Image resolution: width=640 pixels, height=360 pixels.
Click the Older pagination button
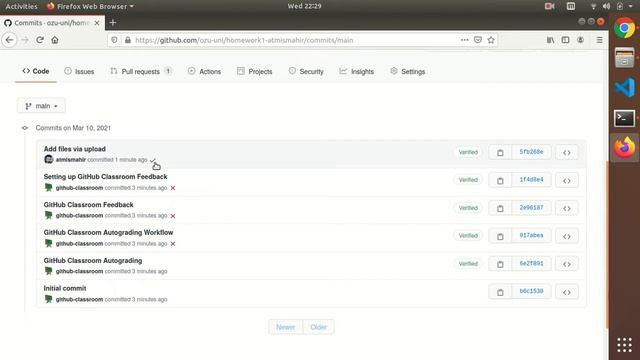click(x=318, y=327)
